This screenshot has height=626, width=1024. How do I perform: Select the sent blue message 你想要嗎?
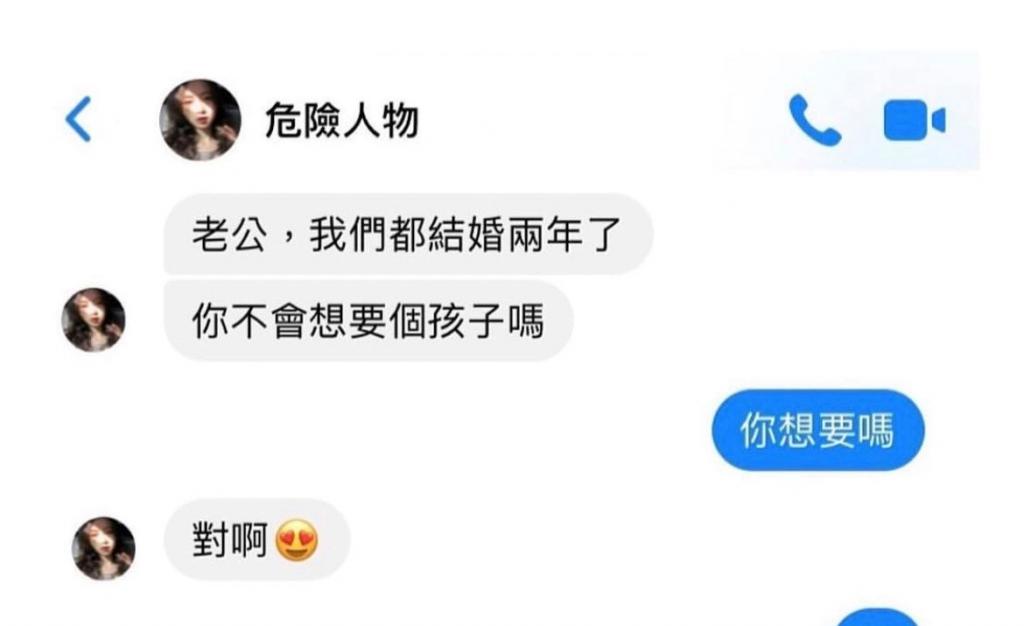[x=818, y=430]
